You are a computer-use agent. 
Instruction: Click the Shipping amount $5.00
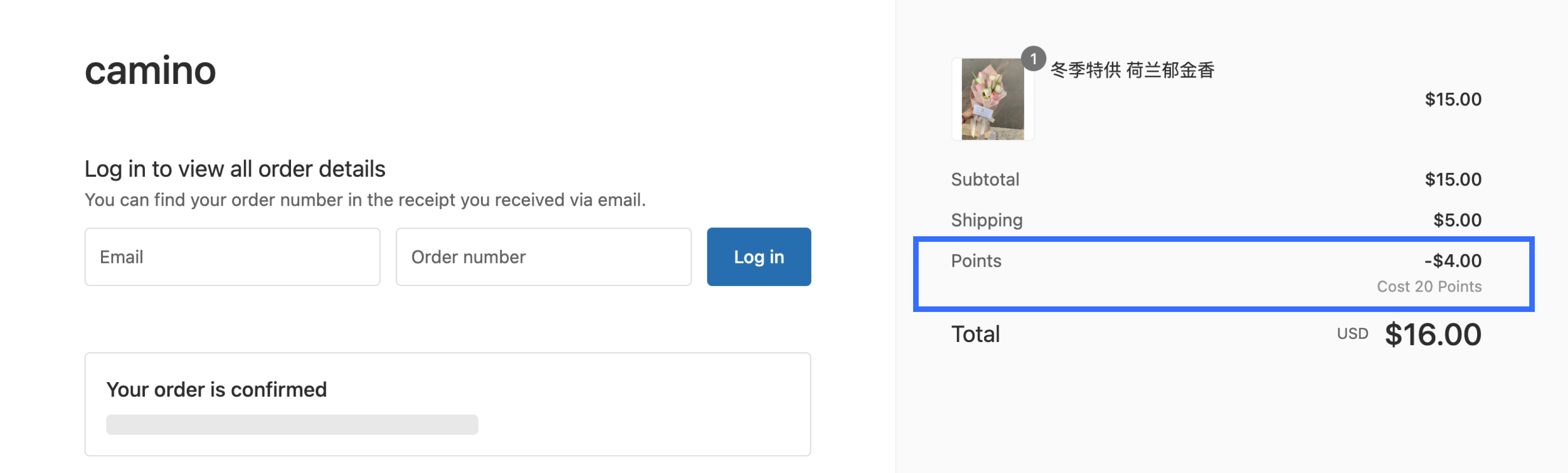click(x=1456, y=221)
